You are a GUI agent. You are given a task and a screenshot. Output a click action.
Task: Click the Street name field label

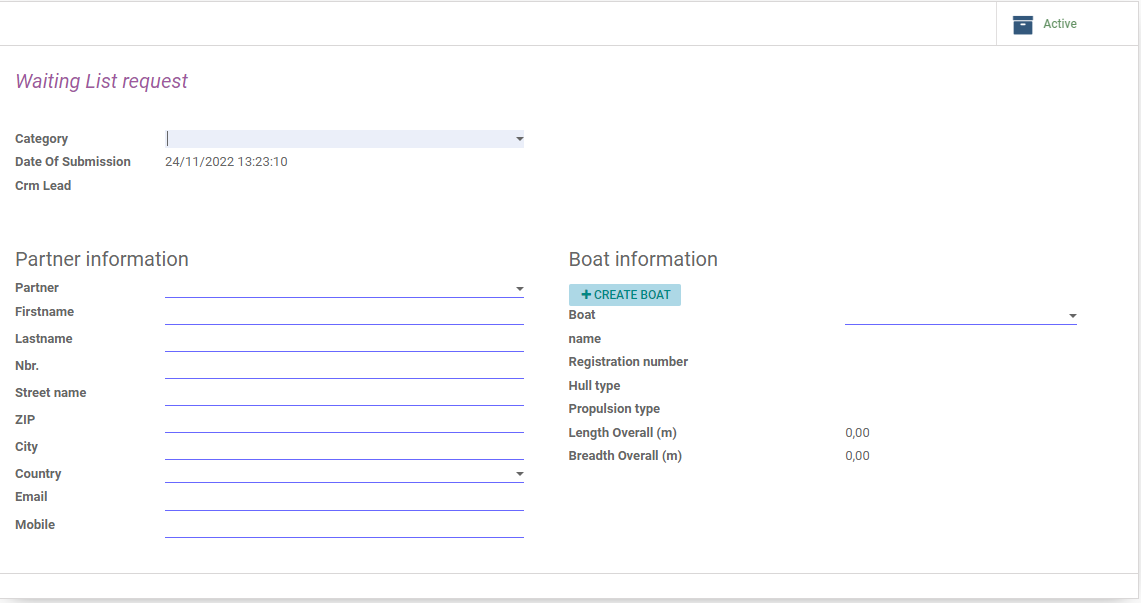pos(51,393)
